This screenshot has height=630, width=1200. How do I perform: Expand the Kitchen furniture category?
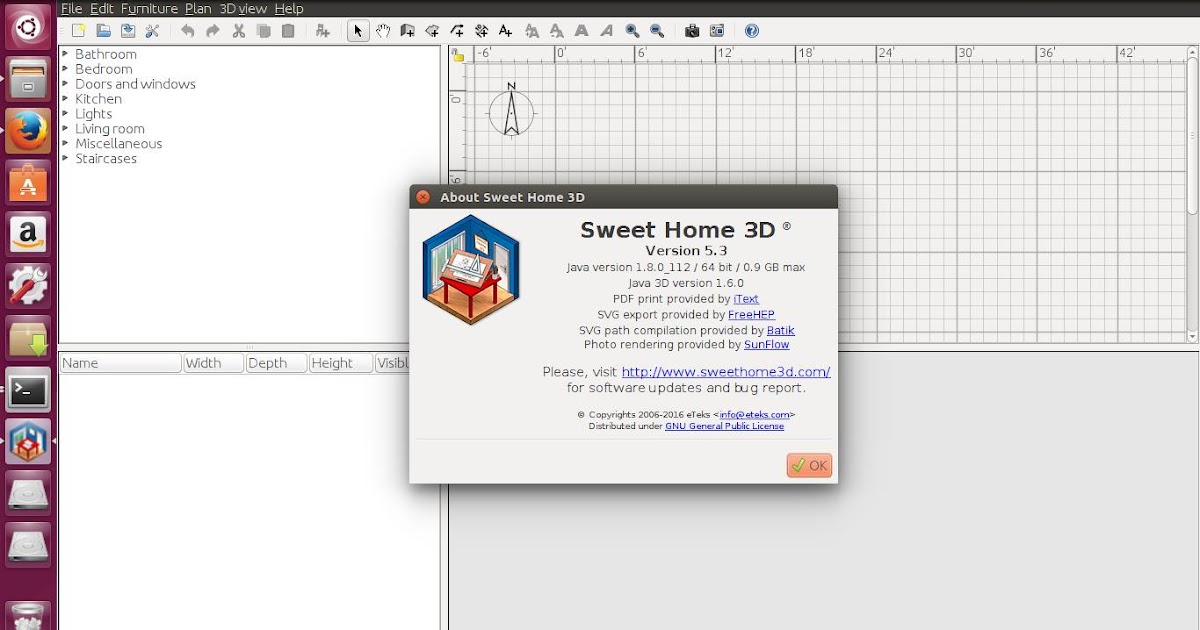(x=65, y=99)
